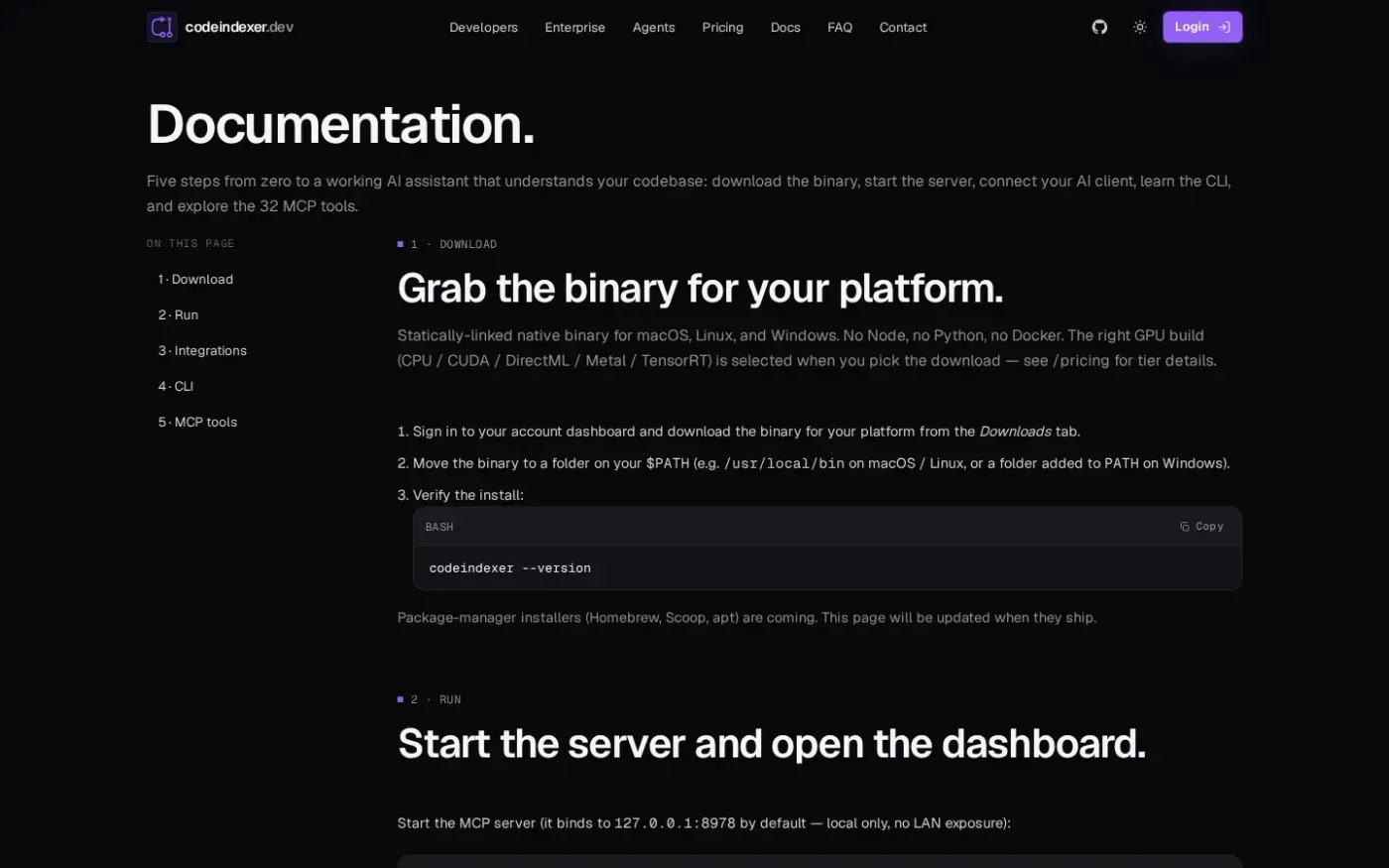This screenshot has width=1389, height=868.
Task: Click the 'Package-manager installers' note
Action: pyautogui.click(x=747, y=618)
